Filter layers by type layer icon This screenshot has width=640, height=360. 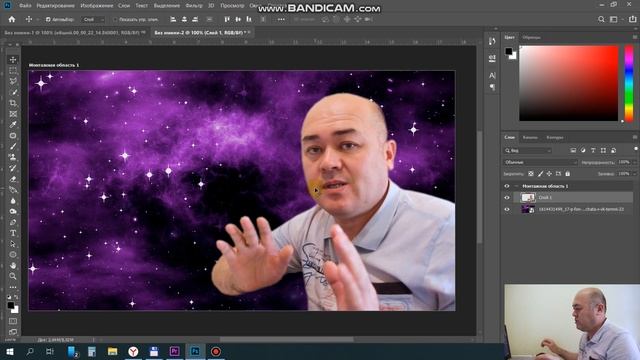593,151
